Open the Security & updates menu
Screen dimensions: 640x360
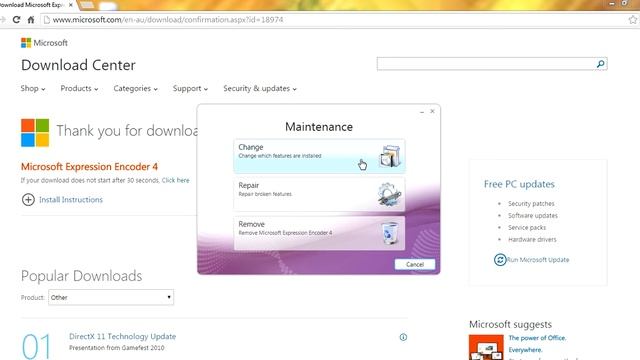click(260, 89)
